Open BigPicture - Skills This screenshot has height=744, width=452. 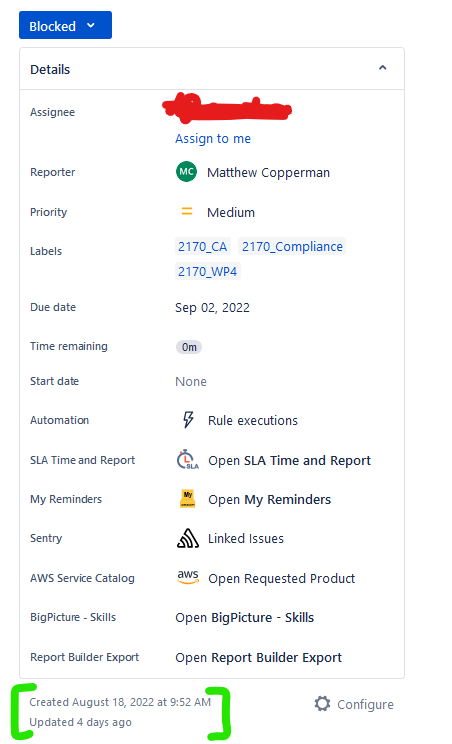pyautogui.click(x=245, y=617)
